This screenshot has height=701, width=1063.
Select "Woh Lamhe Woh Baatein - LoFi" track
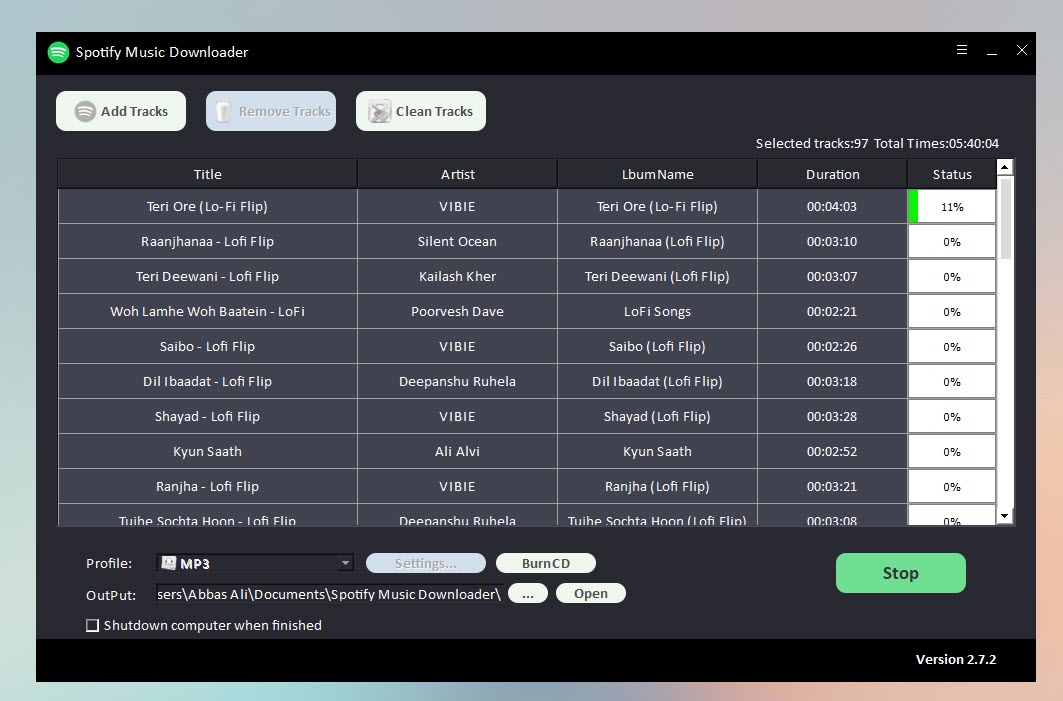(207, 311)
